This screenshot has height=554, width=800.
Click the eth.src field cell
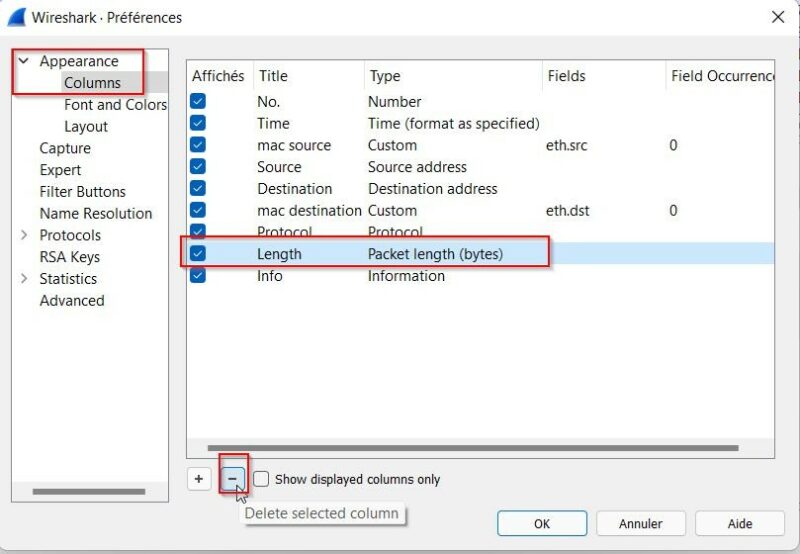[566, 145]
